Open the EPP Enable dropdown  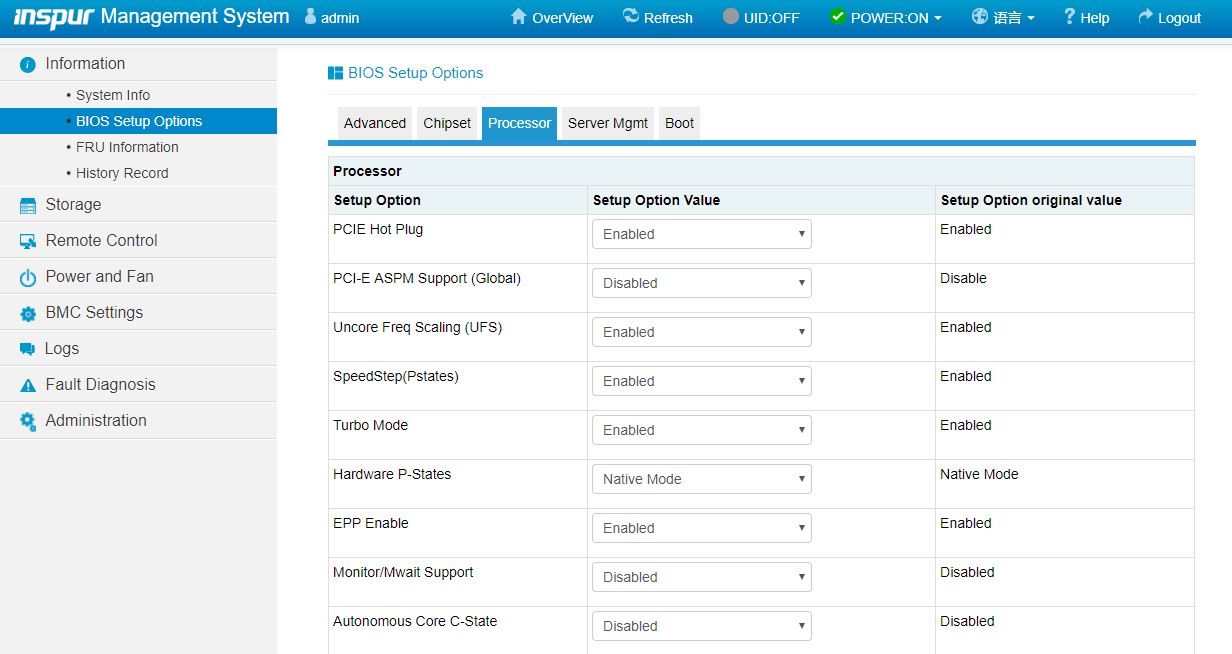point(701,528)
